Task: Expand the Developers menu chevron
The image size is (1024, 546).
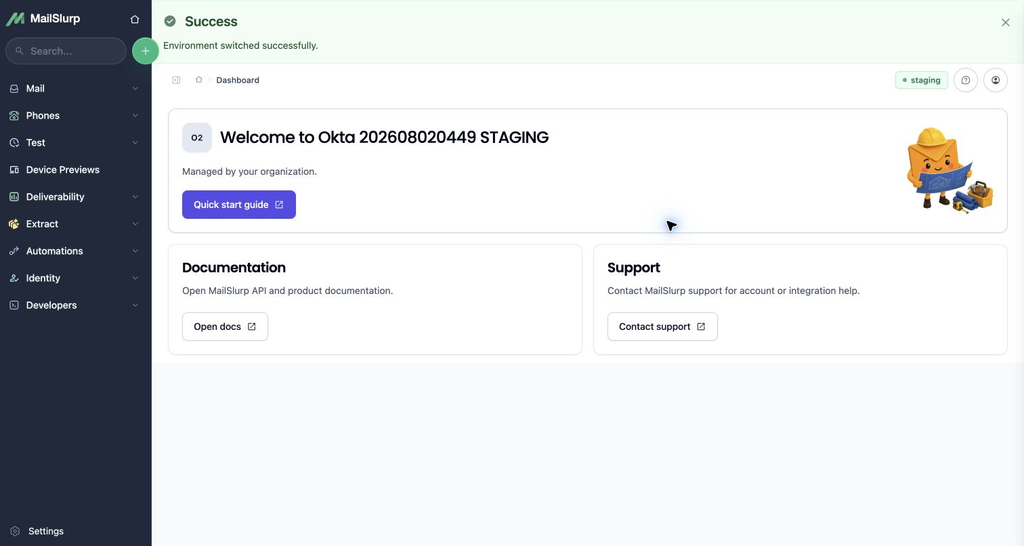Action: tap(135, 305)
